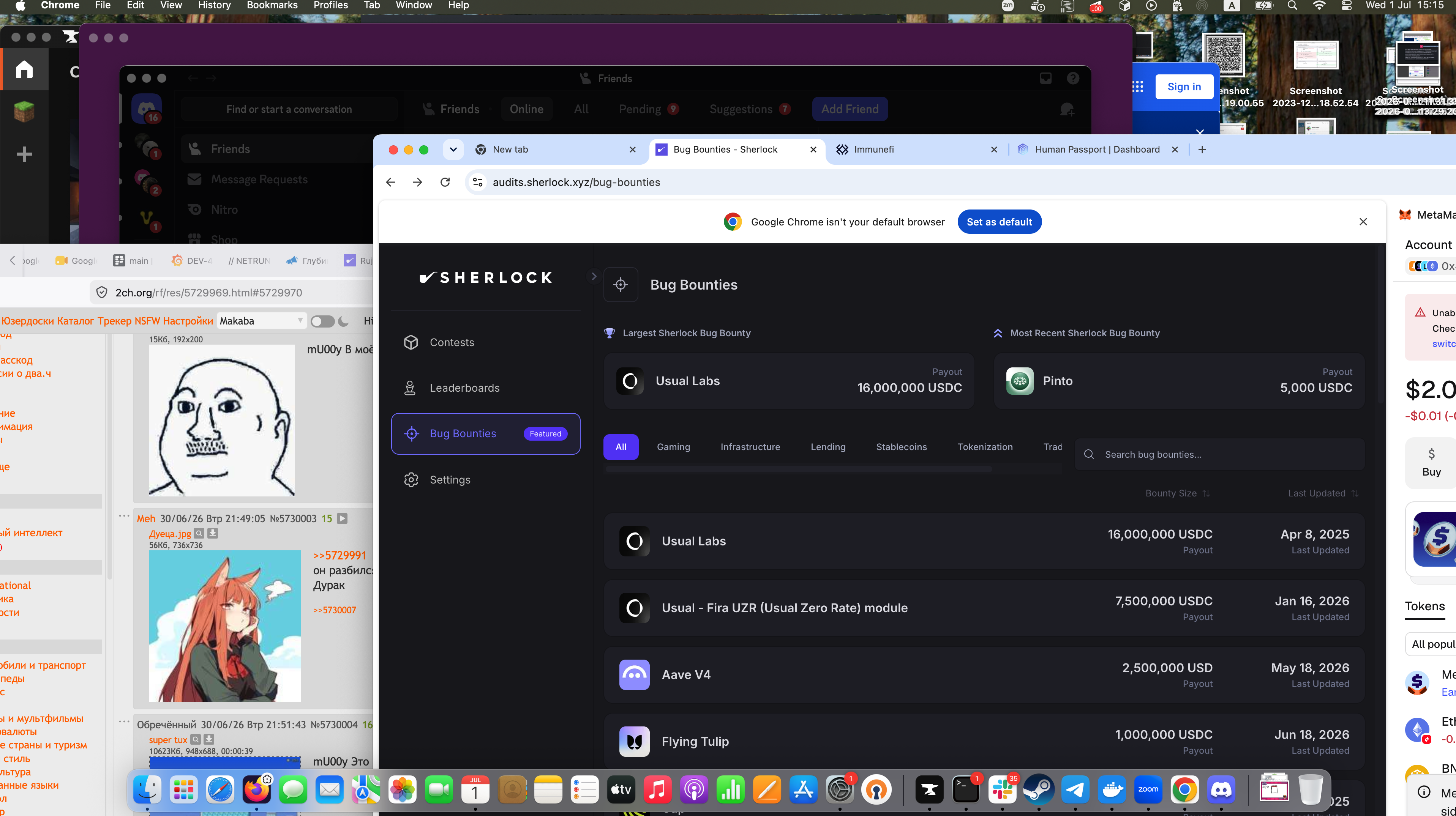Open Telegram from the Dock
The image size is (1456, 816).
(x=1075, y=789)
